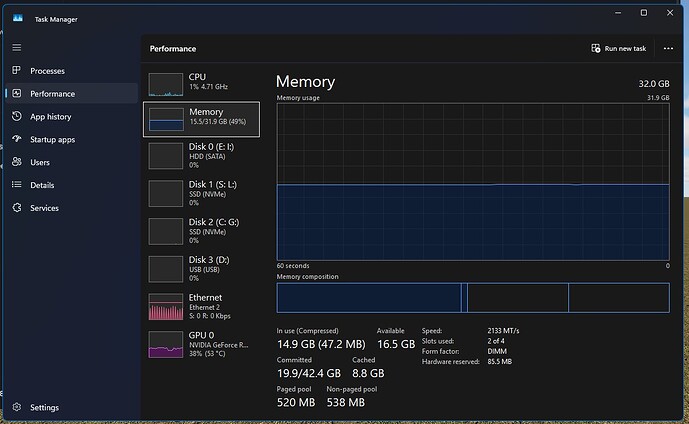Image resolution: width=689 pixels, height=424 pixels.
Task: Select Disk 1 (S: L:) graph thumbnail
Action: click(x=166, y=193)
